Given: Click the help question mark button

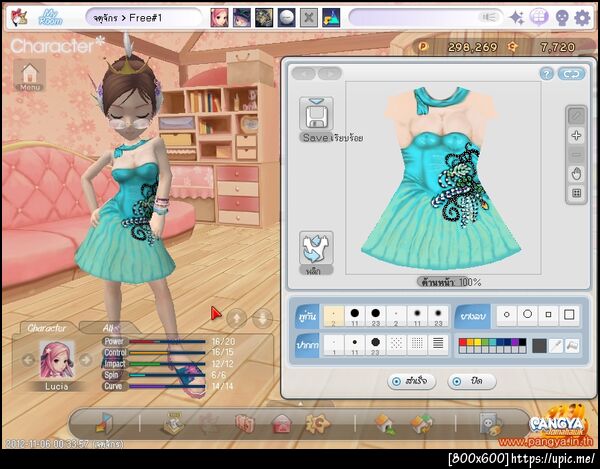Looking at the screenshot, I should click(547, 73).
